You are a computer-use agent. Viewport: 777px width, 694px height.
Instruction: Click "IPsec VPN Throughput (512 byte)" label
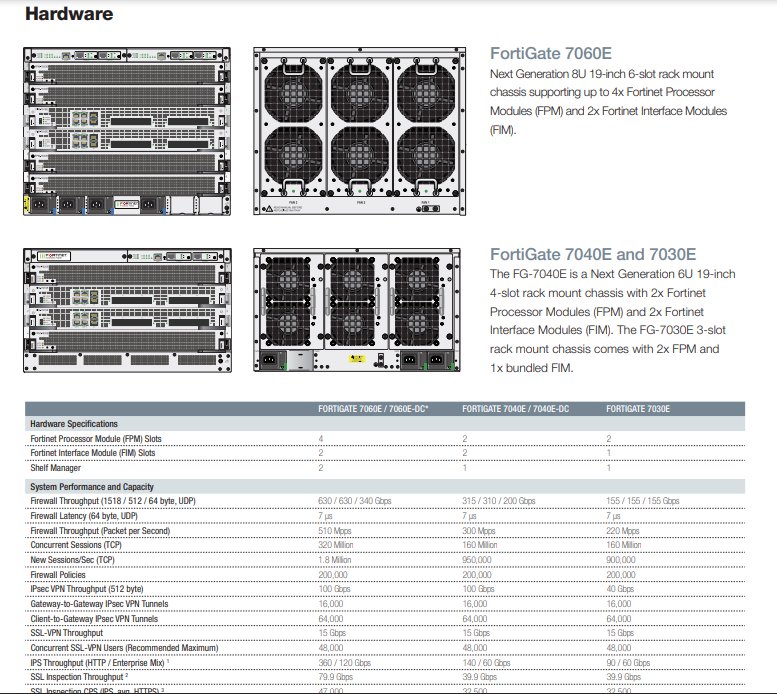pyautogui.click(x=87, y=589)
